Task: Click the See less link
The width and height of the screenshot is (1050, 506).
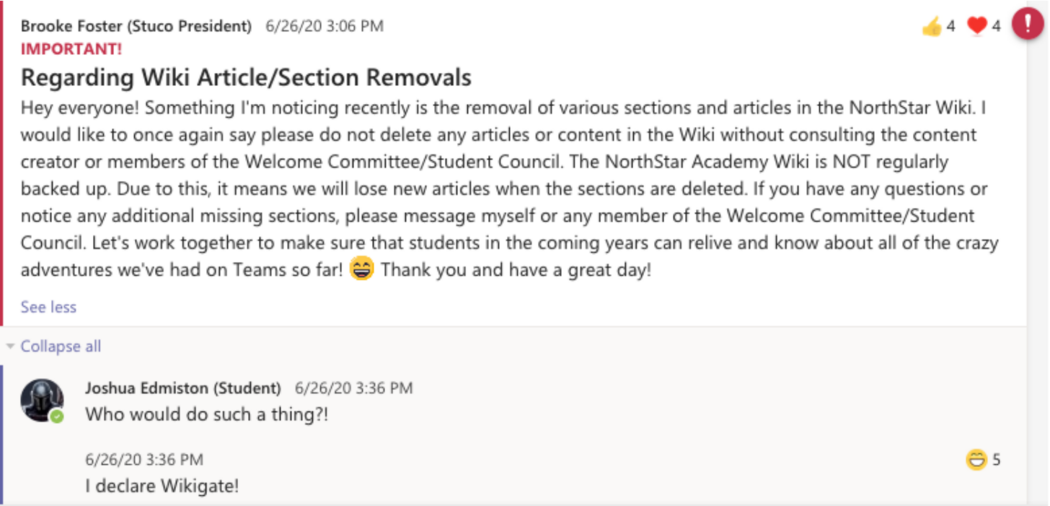Action: (x=48, y=307)
